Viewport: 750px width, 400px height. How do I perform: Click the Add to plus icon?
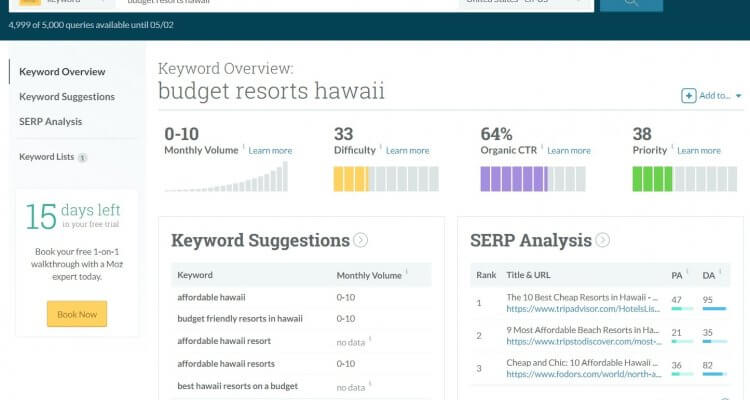(x=688, y=96)
